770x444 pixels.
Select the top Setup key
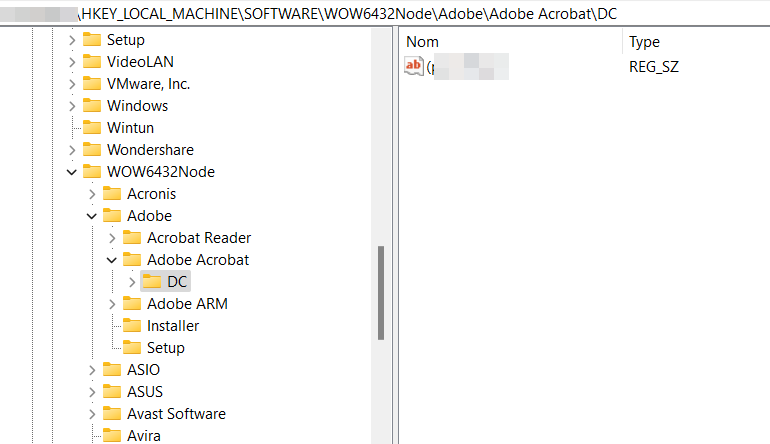[x=126, y=40]
